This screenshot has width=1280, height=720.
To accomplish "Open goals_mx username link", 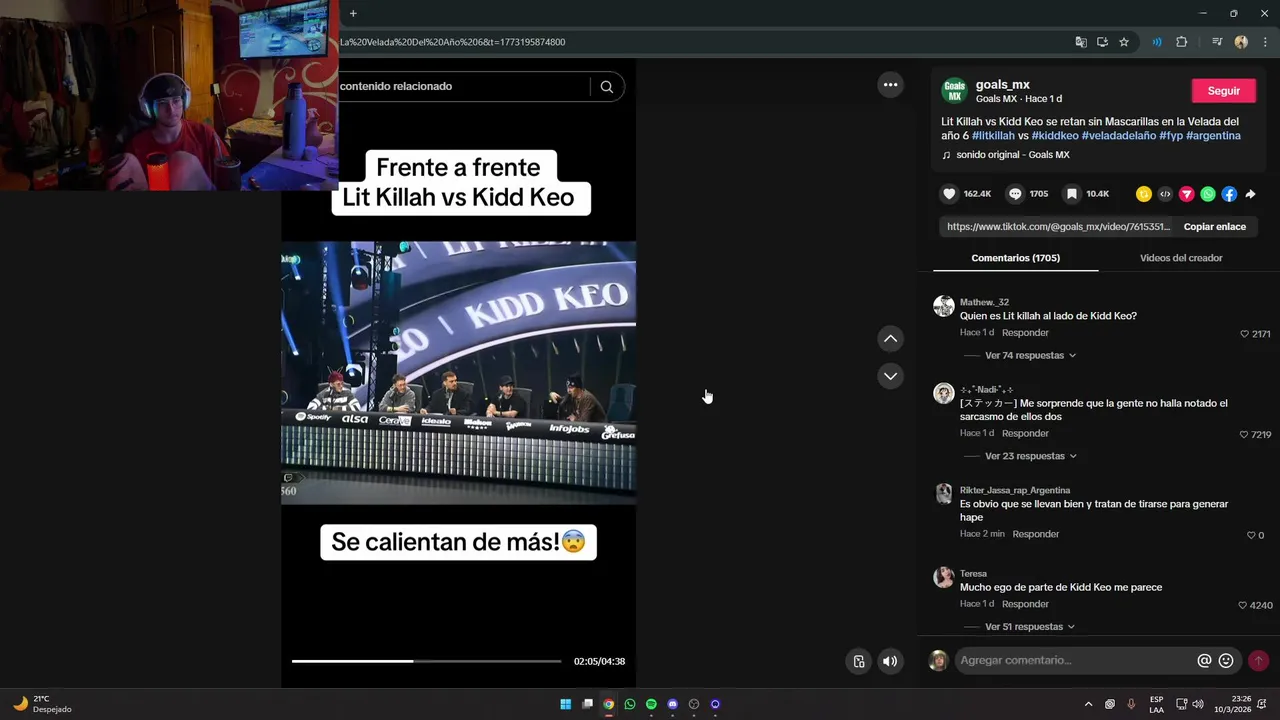I will tap(1003, 85).
